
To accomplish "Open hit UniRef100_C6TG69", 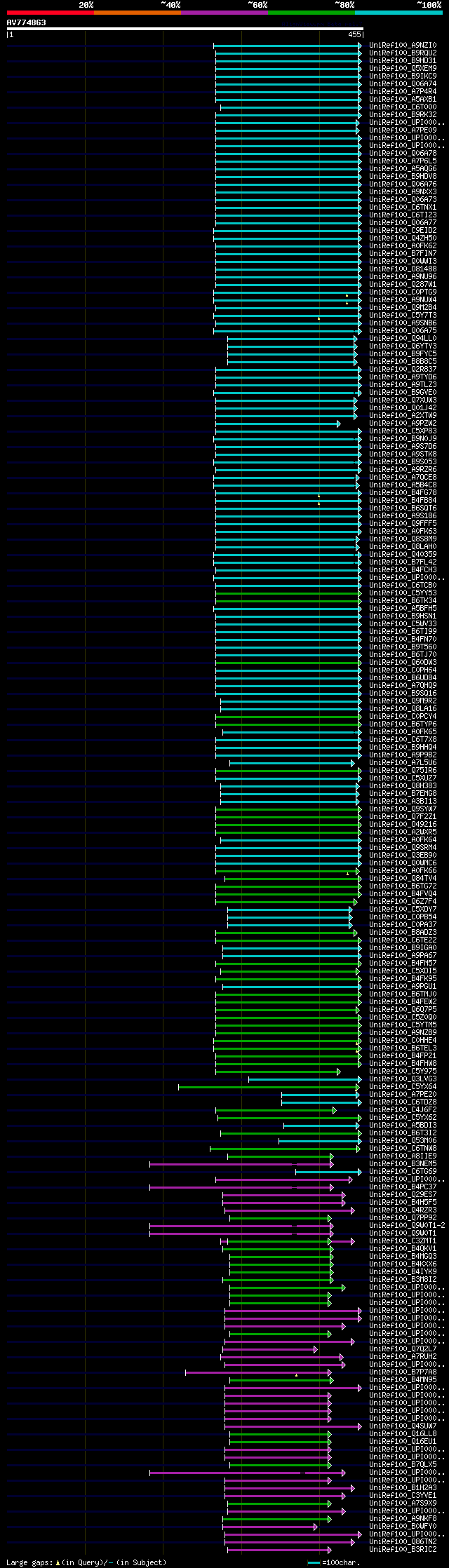I will click(x=403, y=1172).
